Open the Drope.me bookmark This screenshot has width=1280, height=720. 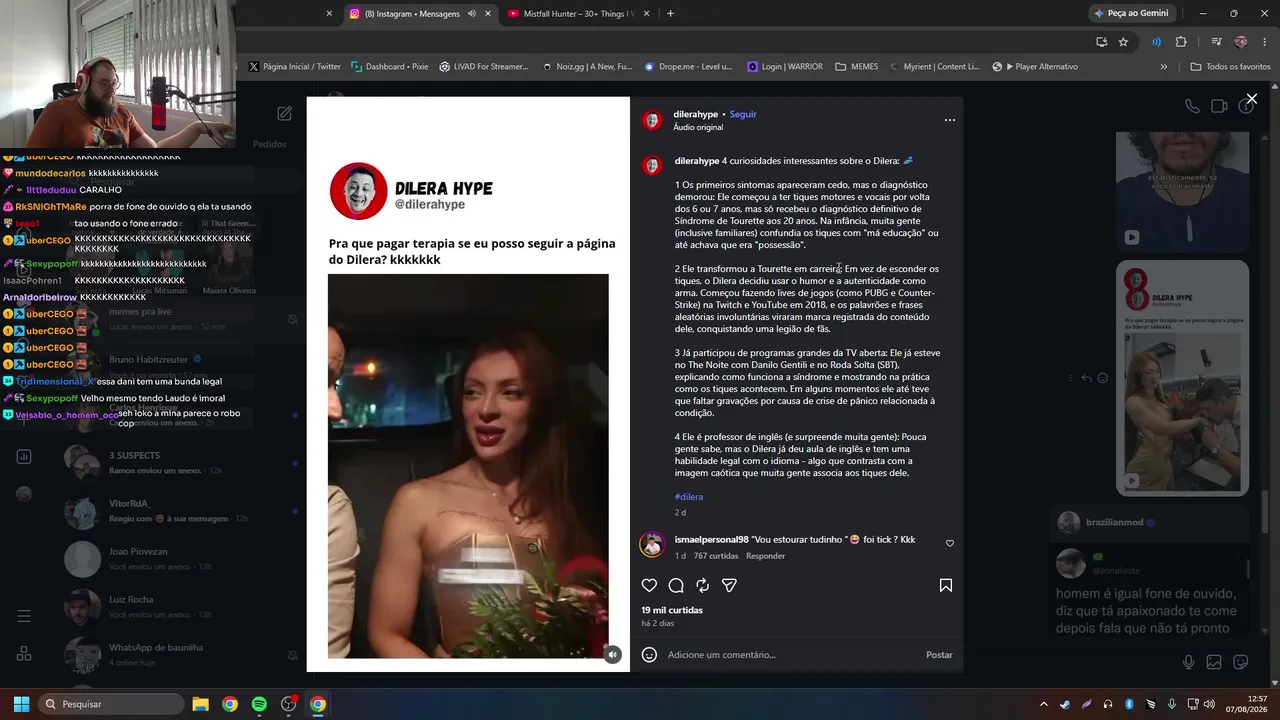tap(688, 67)
